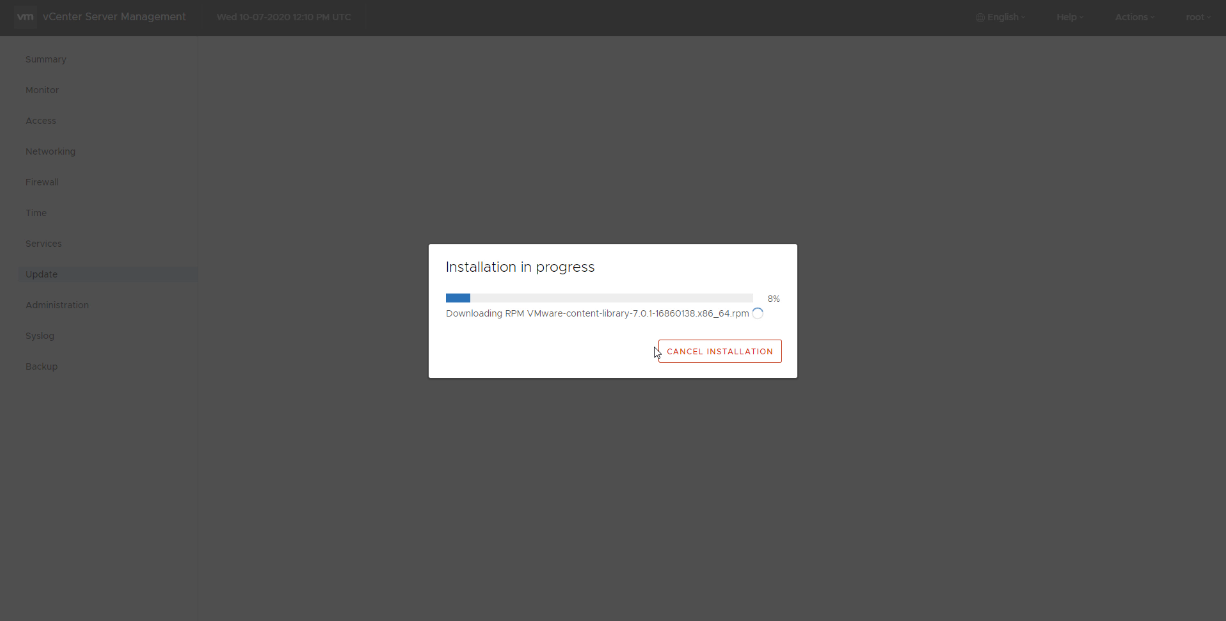Open the Networking section
1226x621 pixels.
point(50,152)
